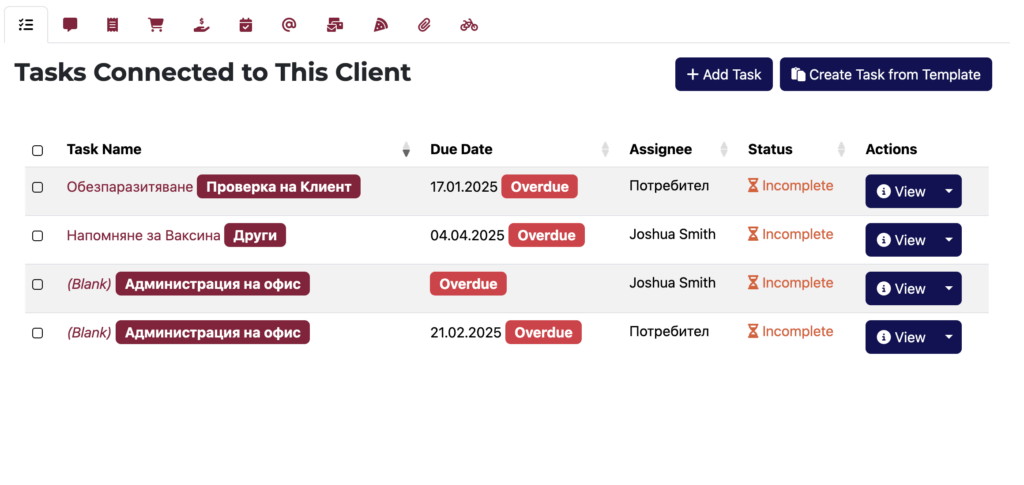Viewport: 1024px width, 485px height.
Task: Open View dropdown caret for Напомняне за Ваксина
Action: click(948, 240)
